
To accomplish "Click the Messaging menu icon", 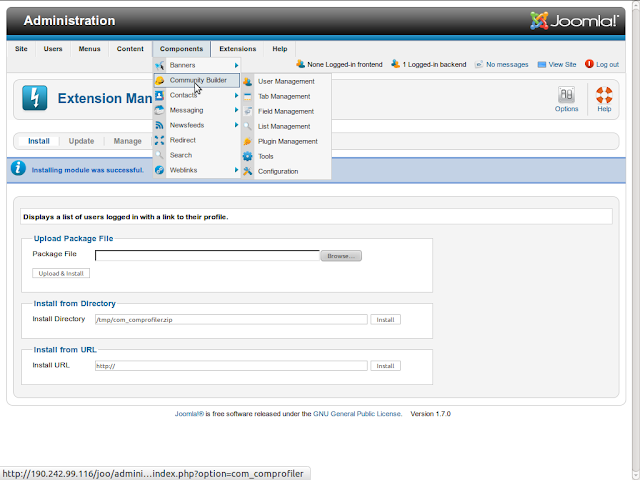I will coord(160,110).
